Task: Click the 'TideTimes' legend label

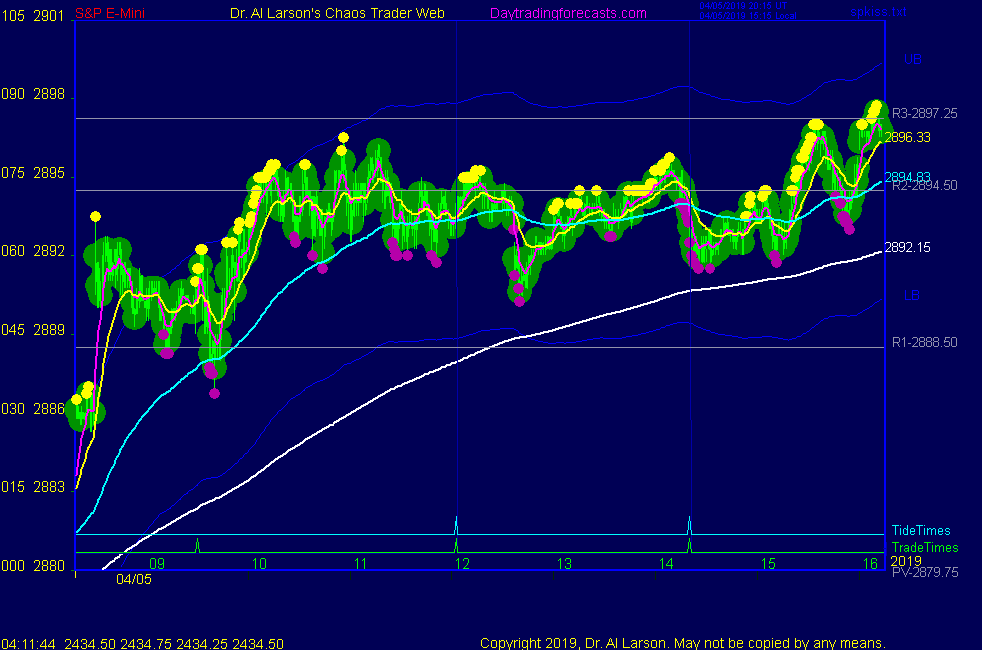Action: (x=921, y=530)
